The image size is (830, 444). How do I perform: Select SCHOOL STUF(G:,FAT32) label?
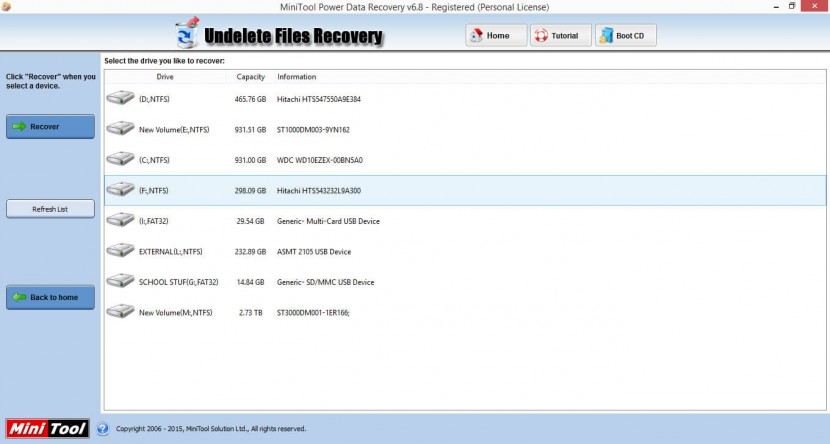[178, 282]
